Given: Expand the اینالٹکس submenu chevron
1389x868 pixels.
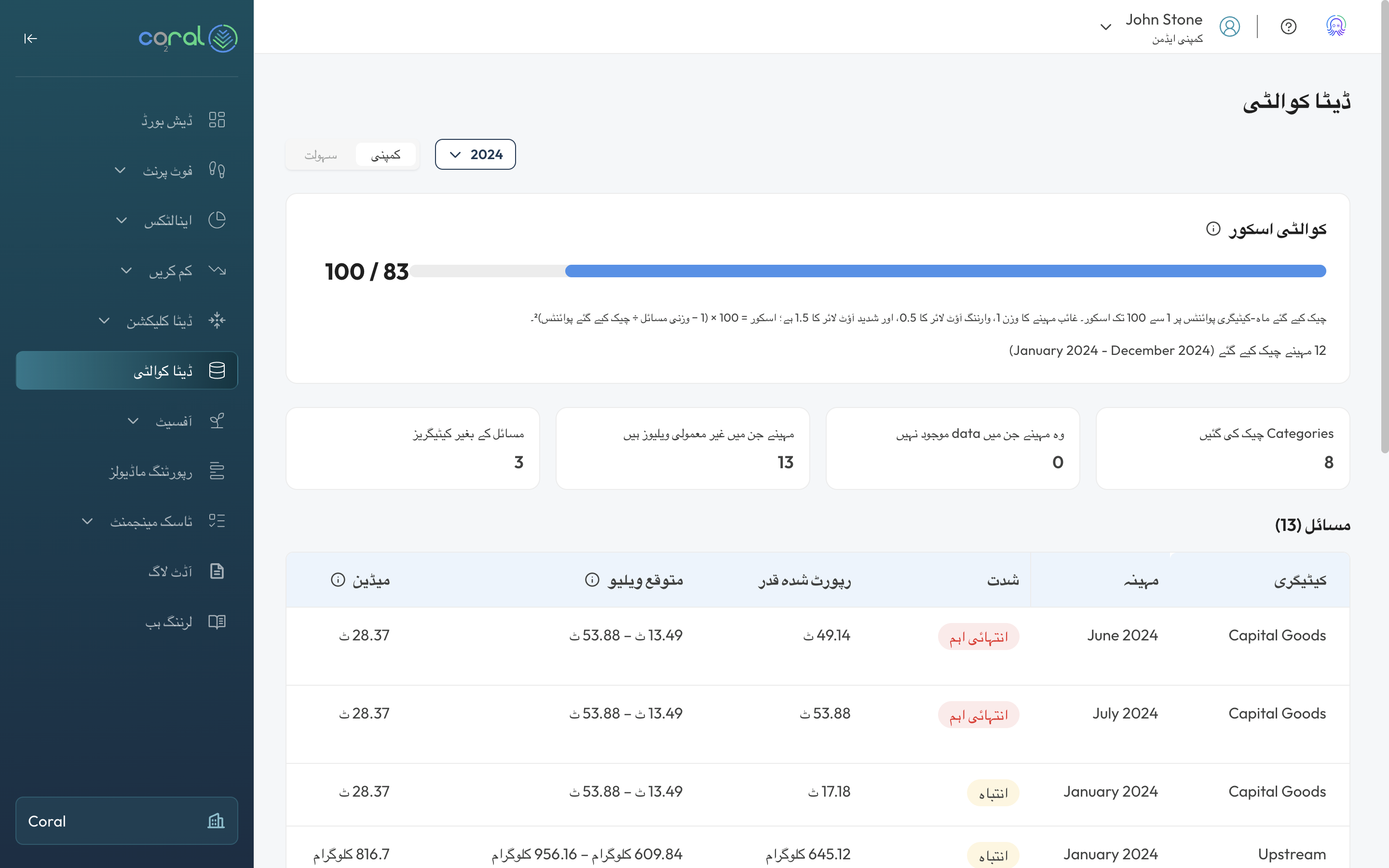Looking at the screenshot, I should pos(121,220).
